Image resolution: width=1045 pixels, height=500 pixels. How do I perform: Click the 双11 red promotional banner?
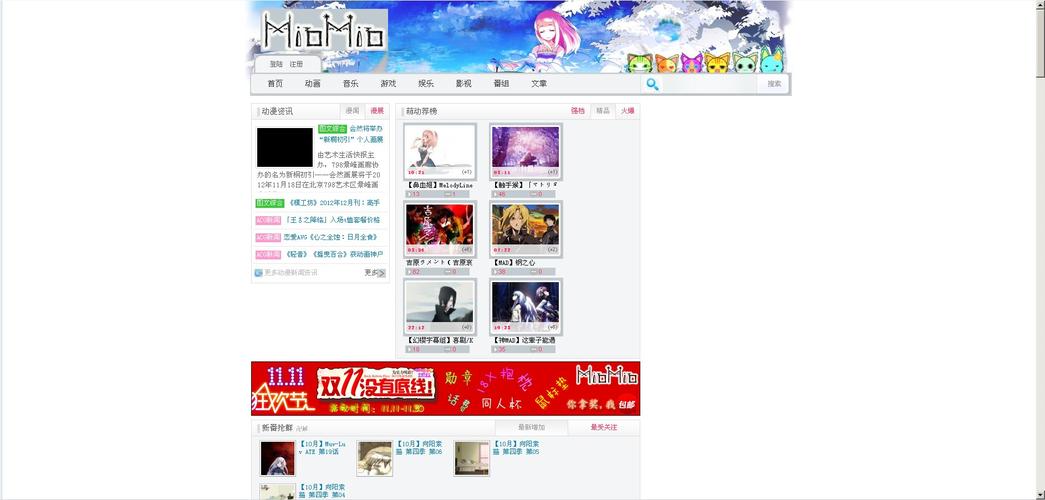click(x=445, y=389)
